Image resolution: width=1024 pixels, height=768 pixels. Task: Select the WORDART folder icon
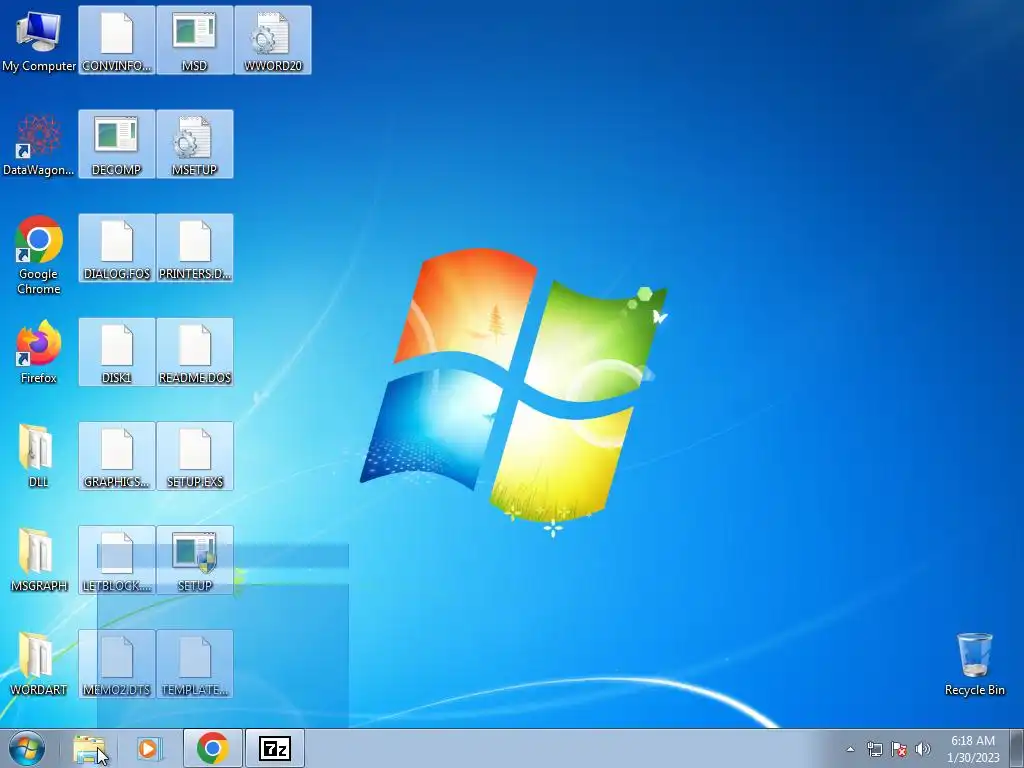pyautogui.click(x=39, y=664)
